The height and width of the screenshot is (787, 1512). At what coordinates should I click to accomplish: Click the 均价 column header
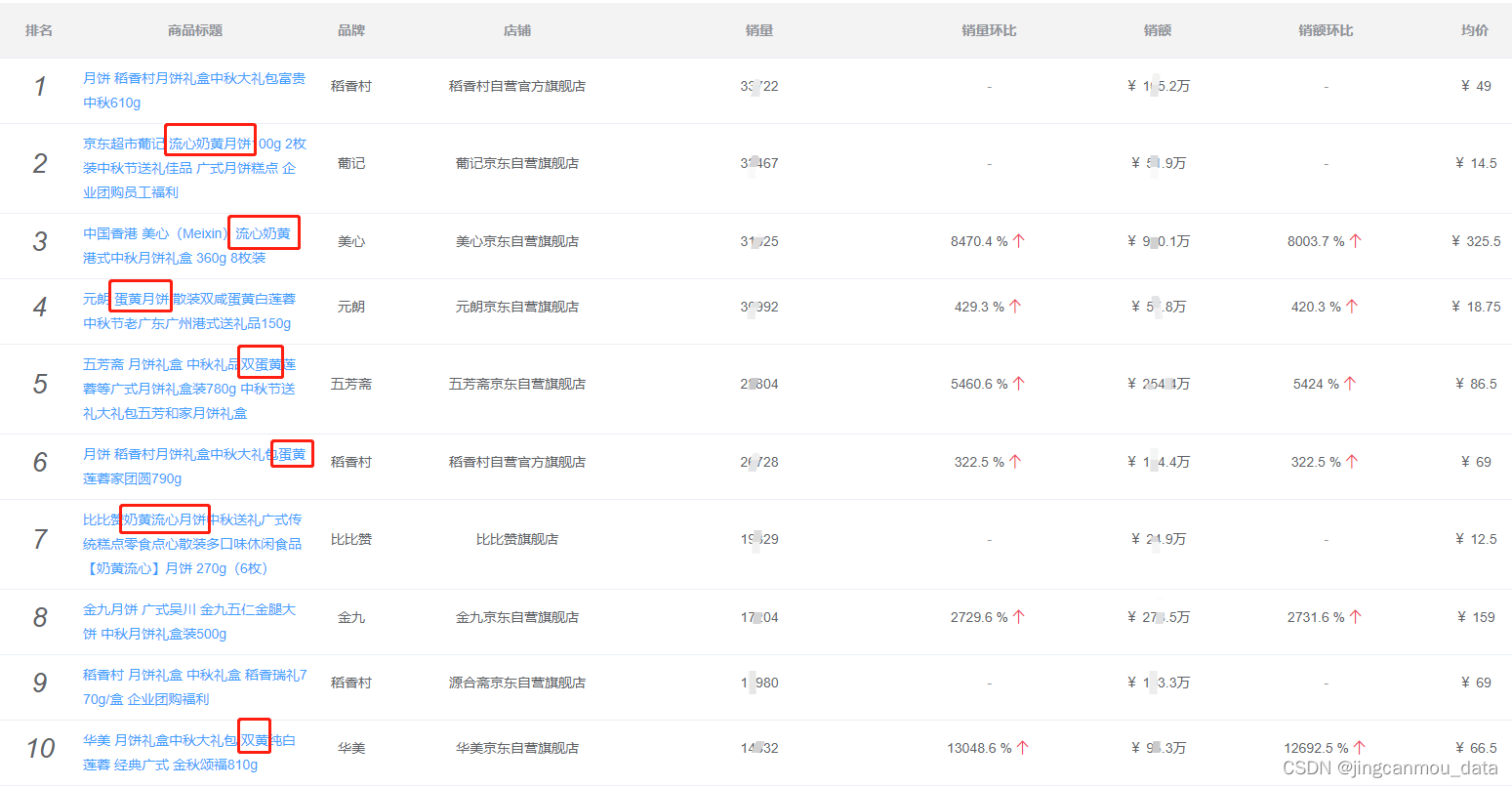click(1475, 30)
